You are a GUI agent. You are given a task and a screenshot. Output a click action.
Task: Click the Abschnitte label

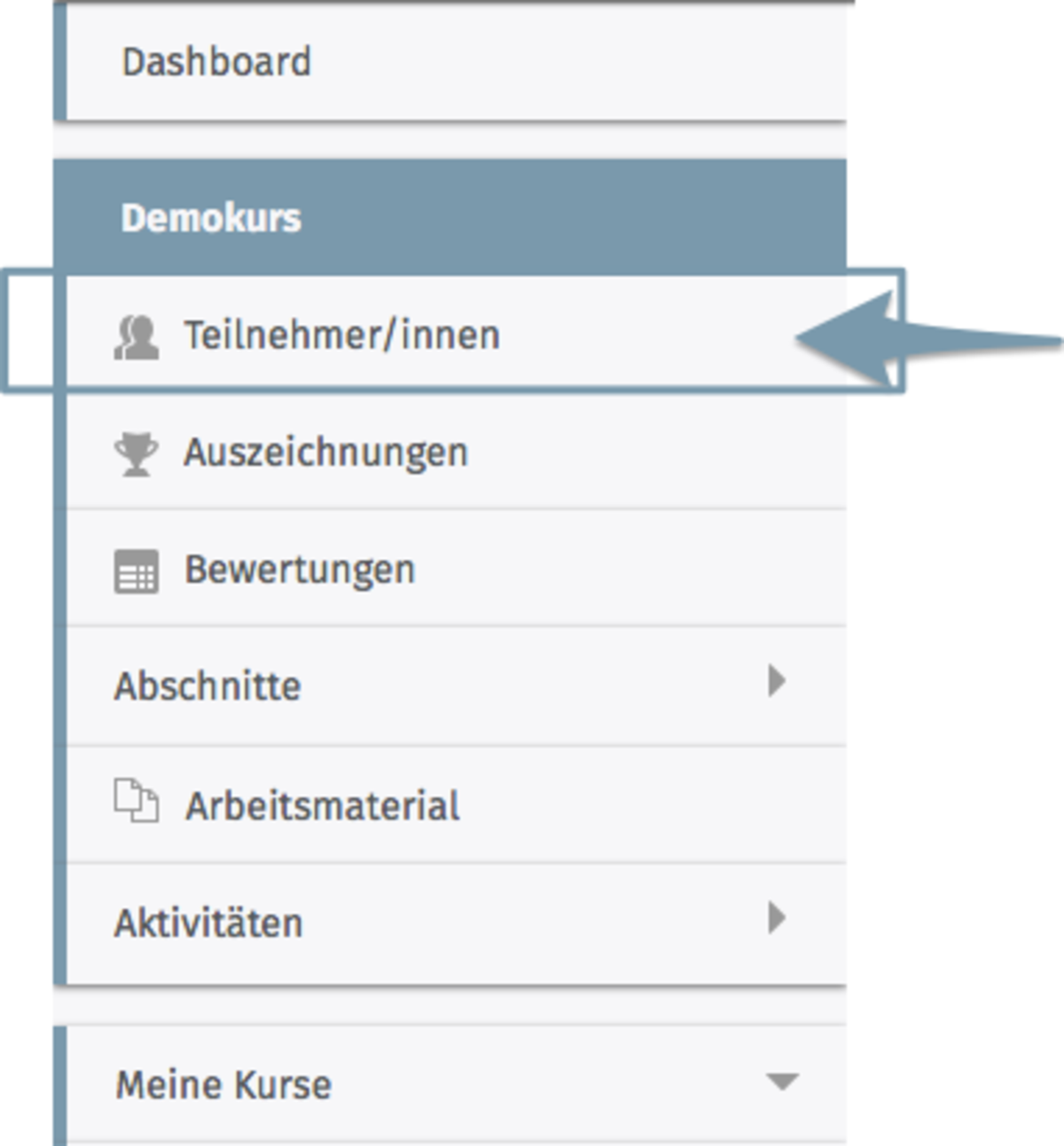coord(207,686)
